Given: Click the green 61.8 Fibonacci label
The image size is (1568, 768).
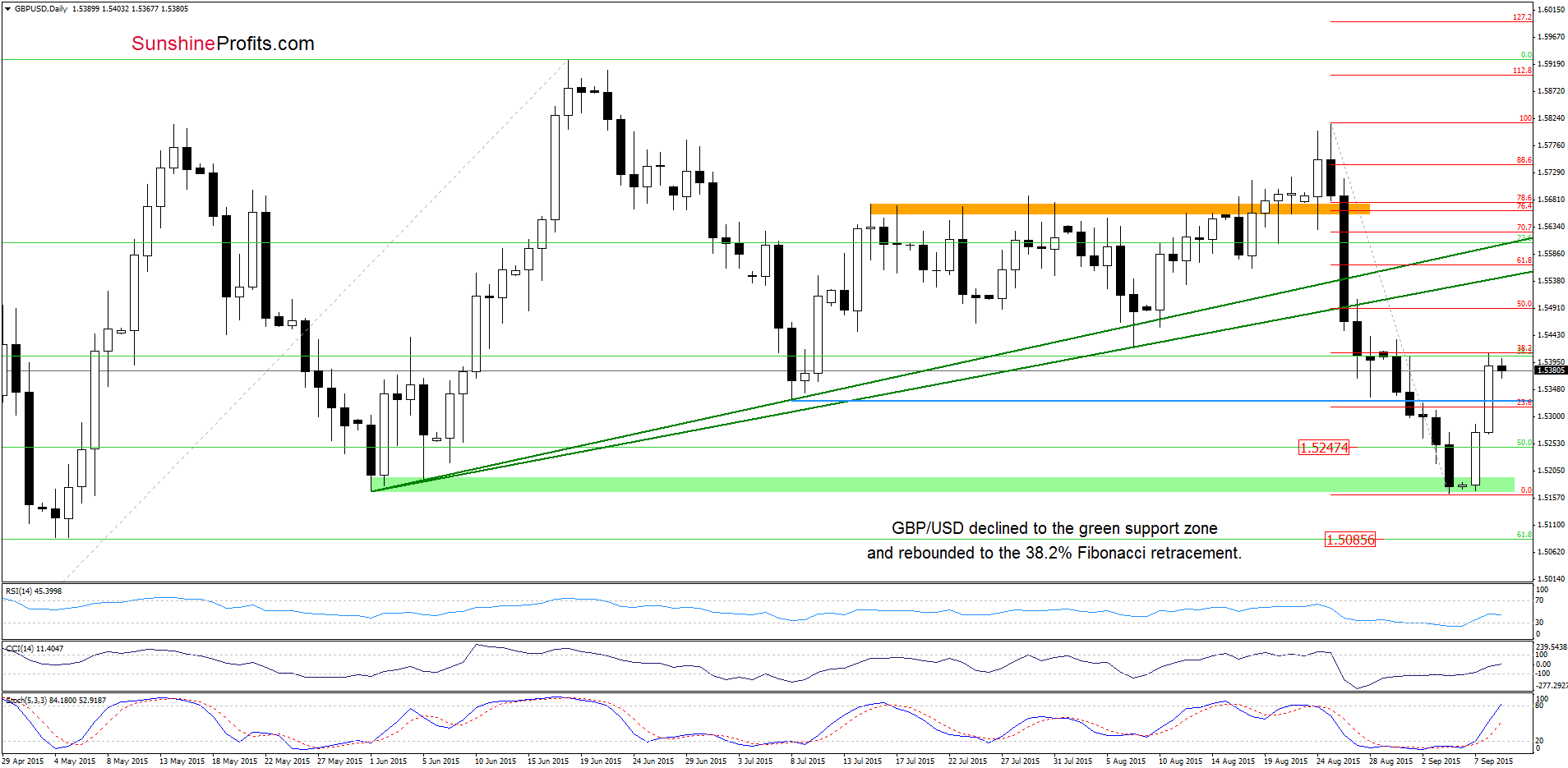Looking at the screenshot, I should pos(1524,535).
